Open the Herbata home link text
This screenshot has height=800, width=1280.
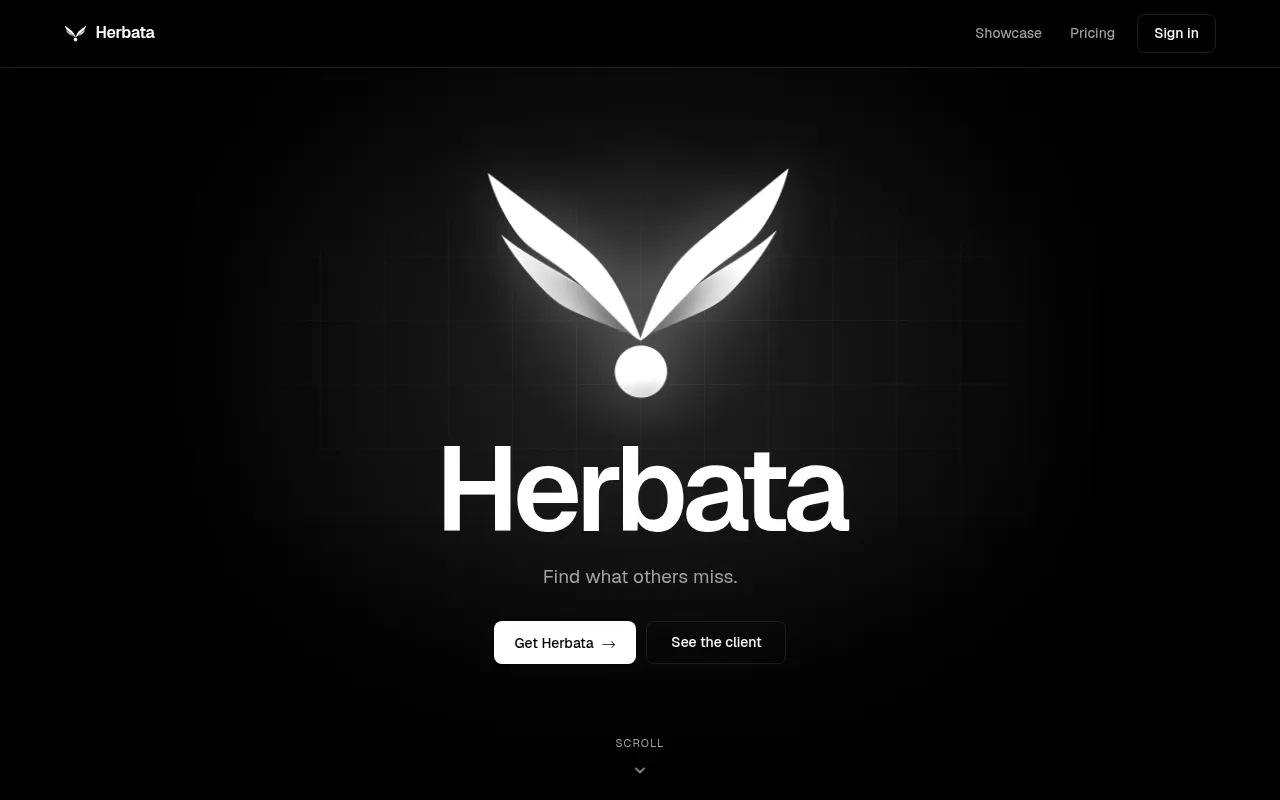125,33
